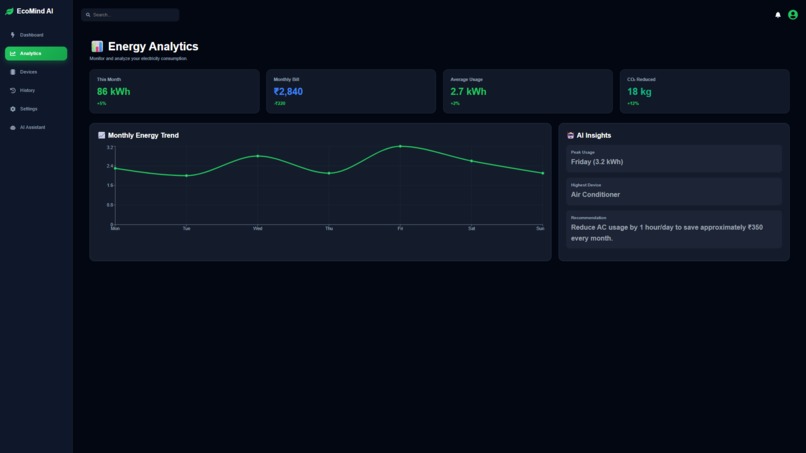Click the Wed data point on chart
Viewport: 806px width, 453px height.
click(258, 156)
